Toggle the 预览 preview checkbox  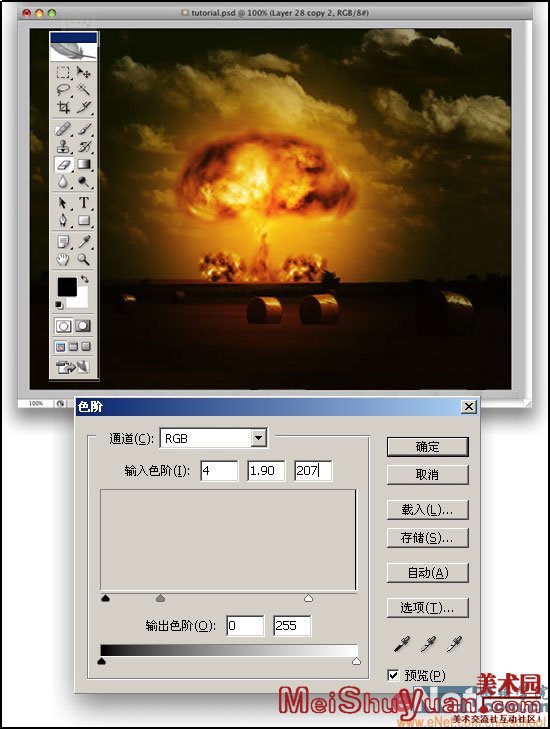pyautogui.click(x=393, y=675)
